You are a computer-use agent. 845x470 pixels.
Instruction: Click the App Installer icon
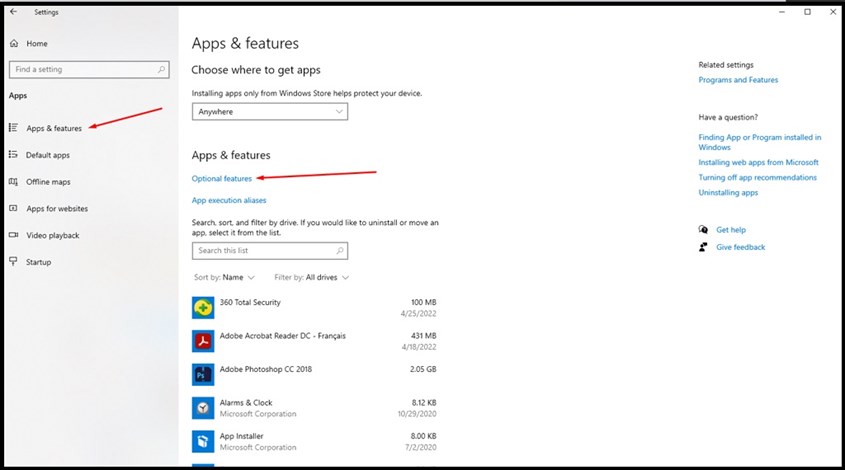coord(203,441)
